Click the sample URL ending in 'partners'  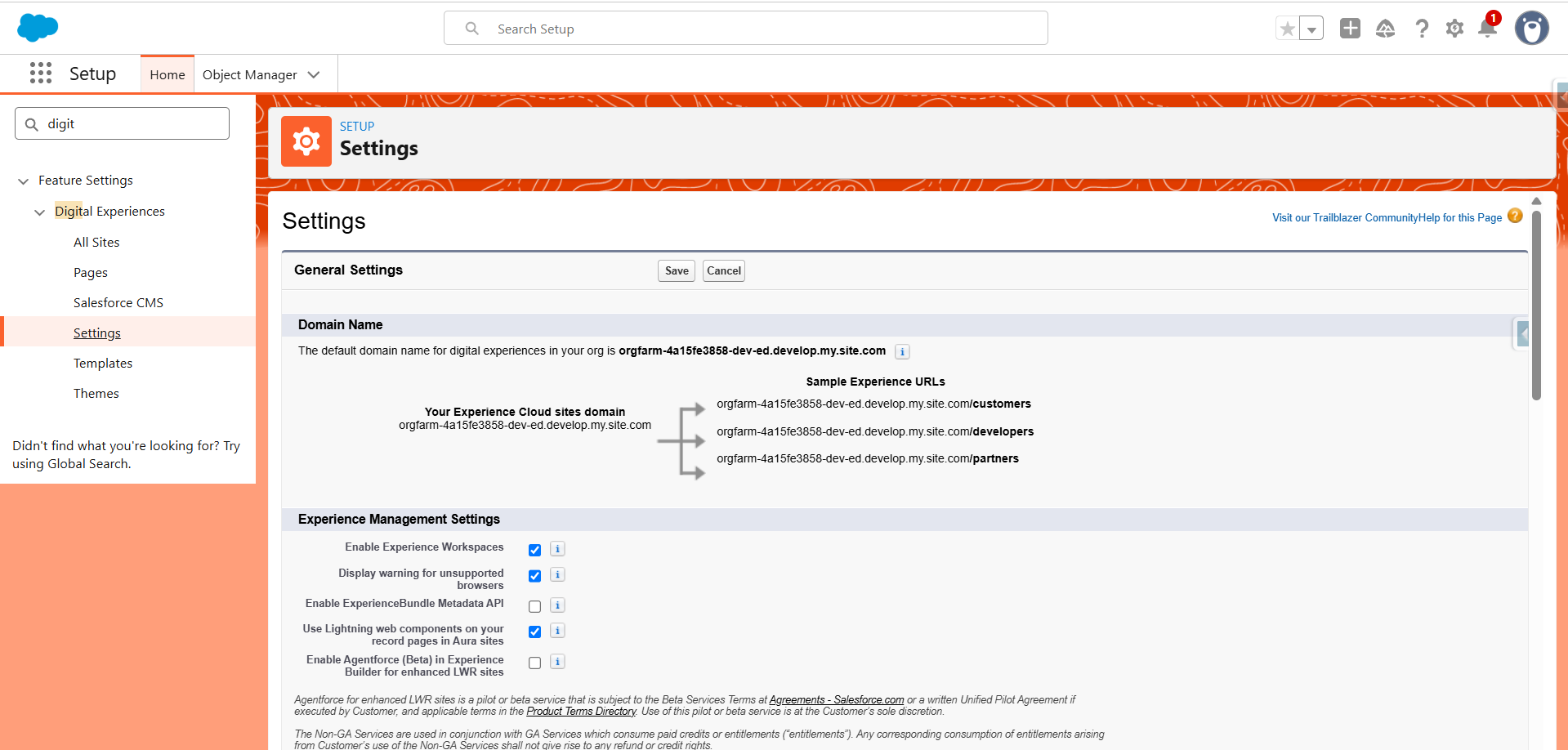868,458
